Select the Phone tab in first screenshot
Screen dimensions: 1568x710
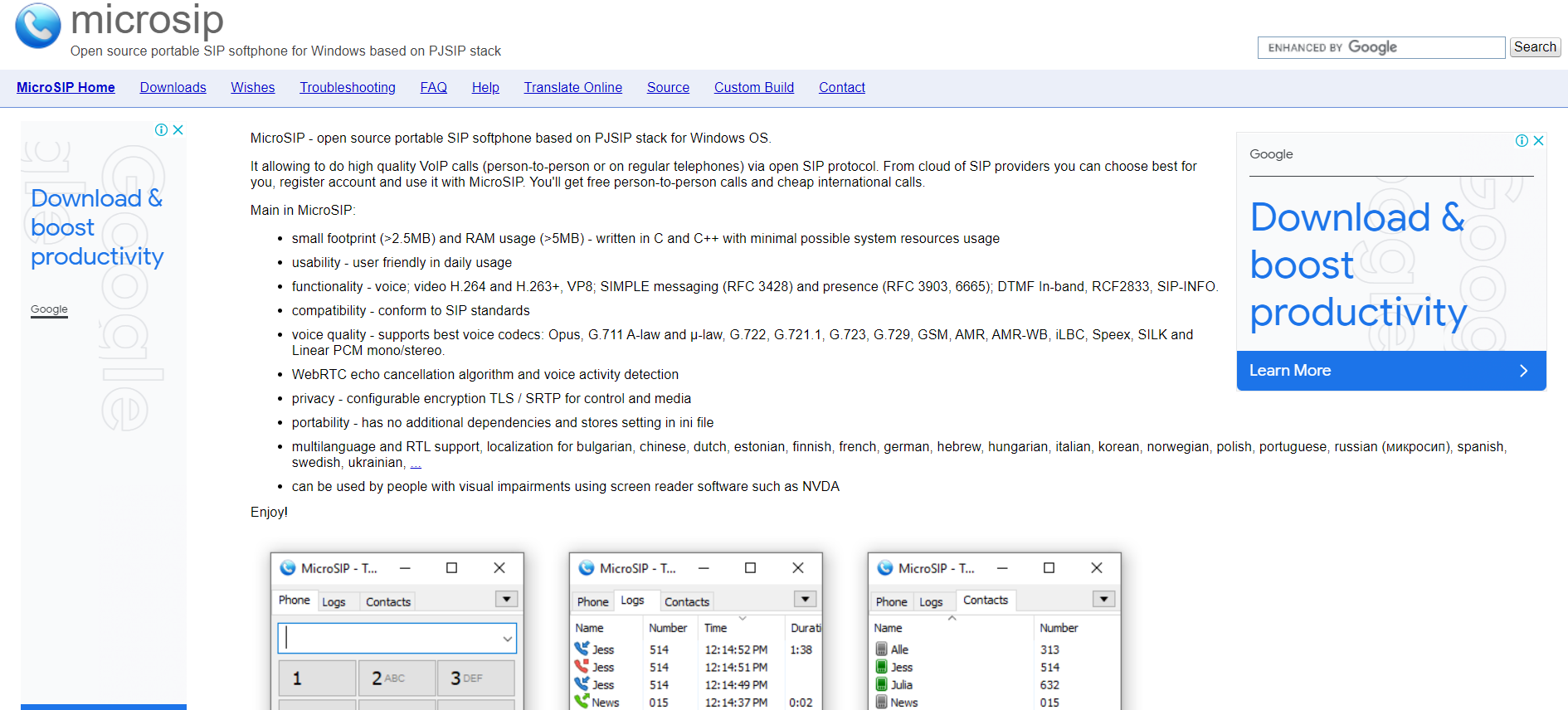pos(295,601)
